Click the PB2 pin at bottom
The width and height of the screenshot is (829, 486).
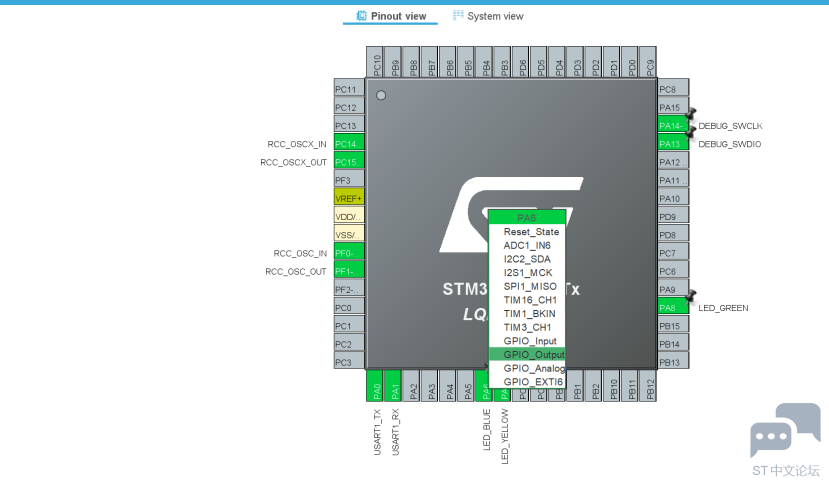594,386
